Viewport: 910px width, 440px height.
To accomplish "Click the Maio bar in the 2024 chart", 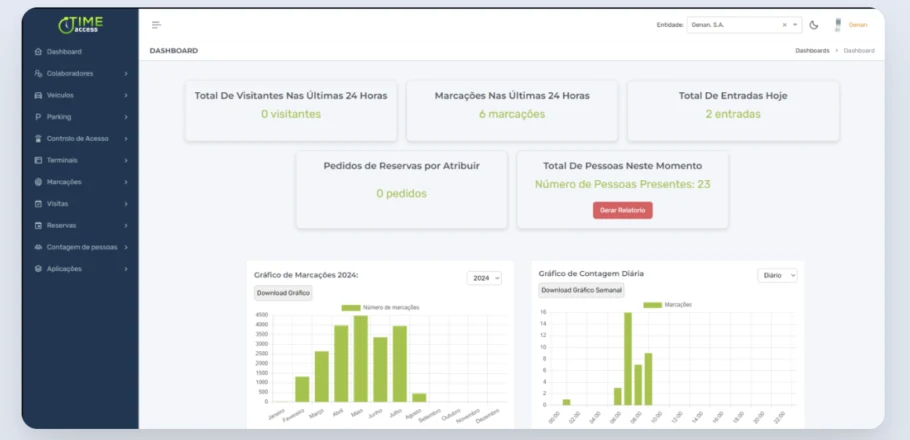I will pos(360,359).
